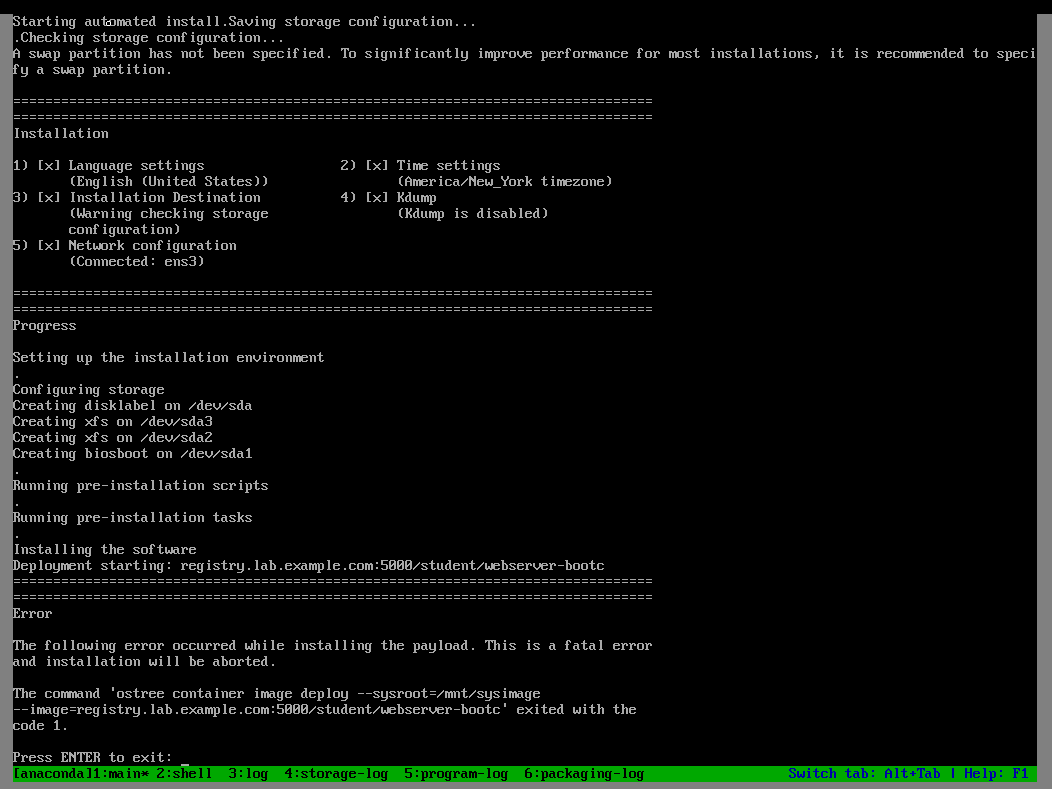
Task: Click the 'Help: F1' status text
Action: (996, 774)
